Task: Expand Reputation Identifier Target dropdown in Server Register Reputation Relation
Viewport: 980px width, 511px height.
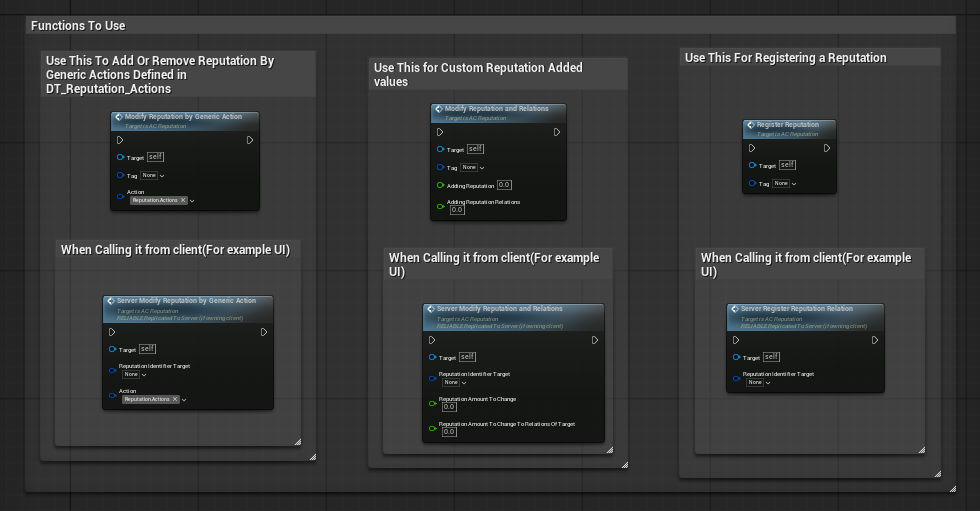Action: 756,382
